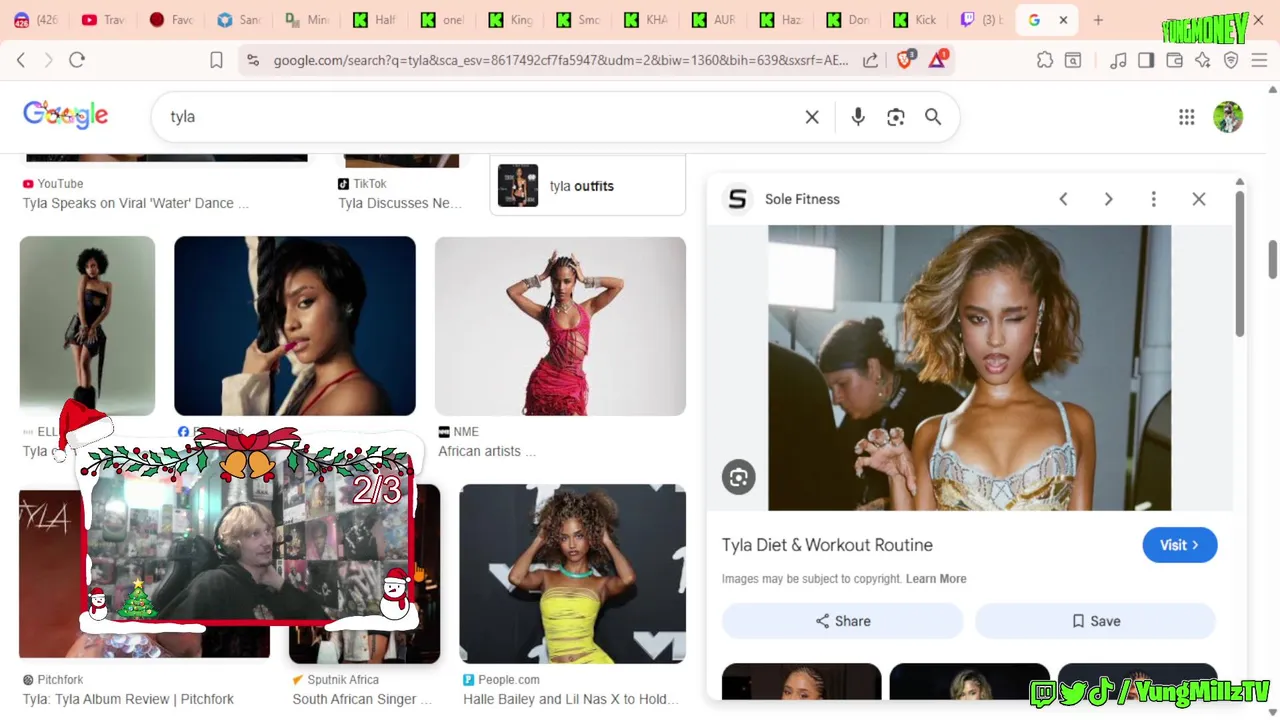
Task: Click the Share button
Action: coord(843,621)
